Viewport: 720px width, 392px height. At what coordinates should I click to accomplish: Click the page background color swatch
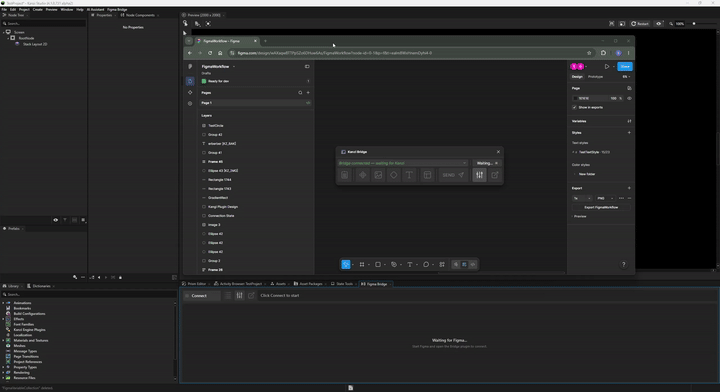click(x=575, y=98)
